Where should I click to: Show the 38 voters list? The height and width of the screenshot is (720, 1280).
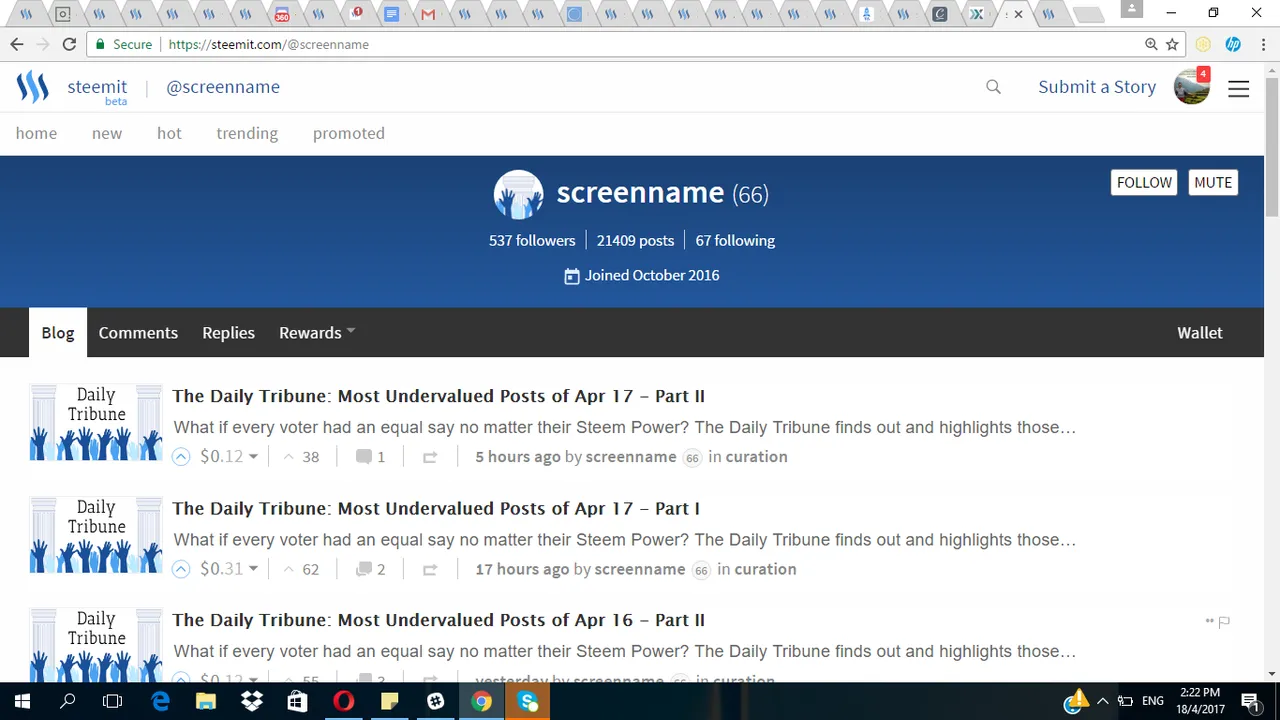click(x=301, y=457)
